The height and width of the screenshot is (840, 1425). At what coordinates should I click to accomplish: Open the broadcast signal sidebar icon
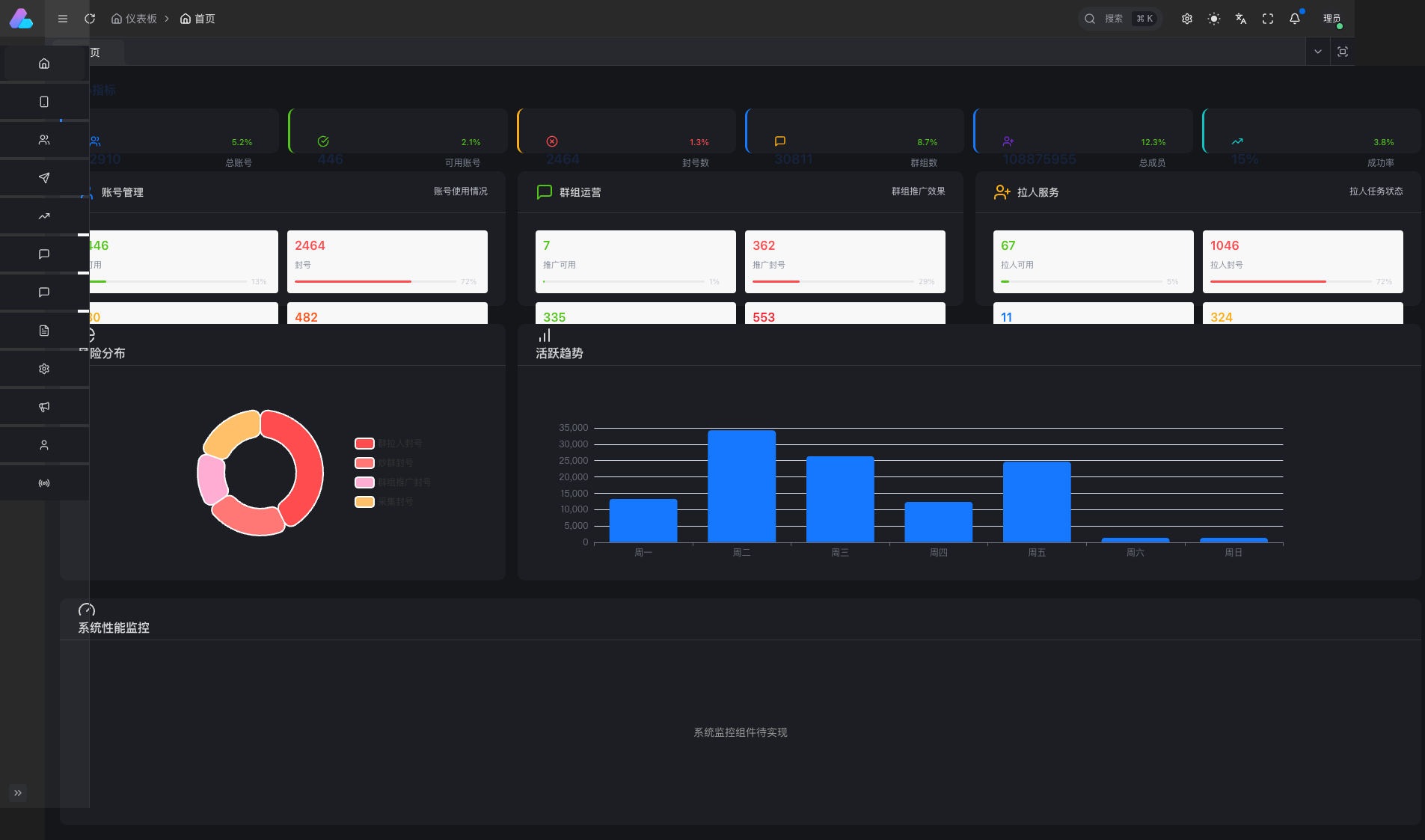click(x=44, y=483)
